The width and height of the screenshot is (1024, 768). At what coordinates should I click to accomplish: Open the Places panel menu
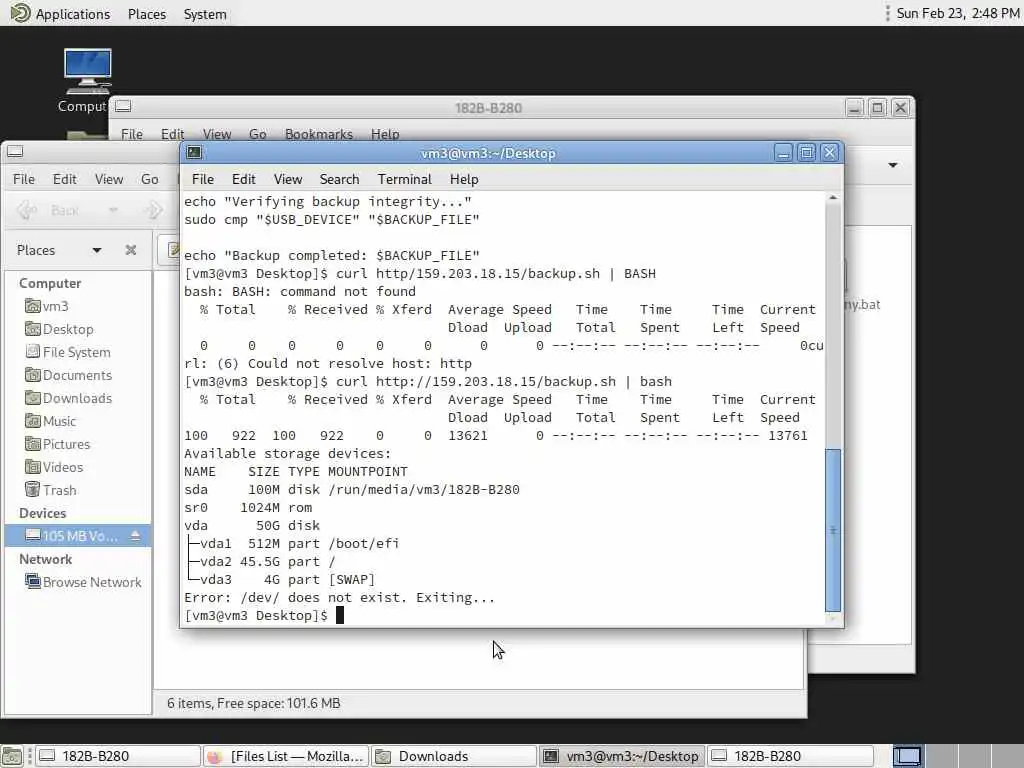(147, 14)
